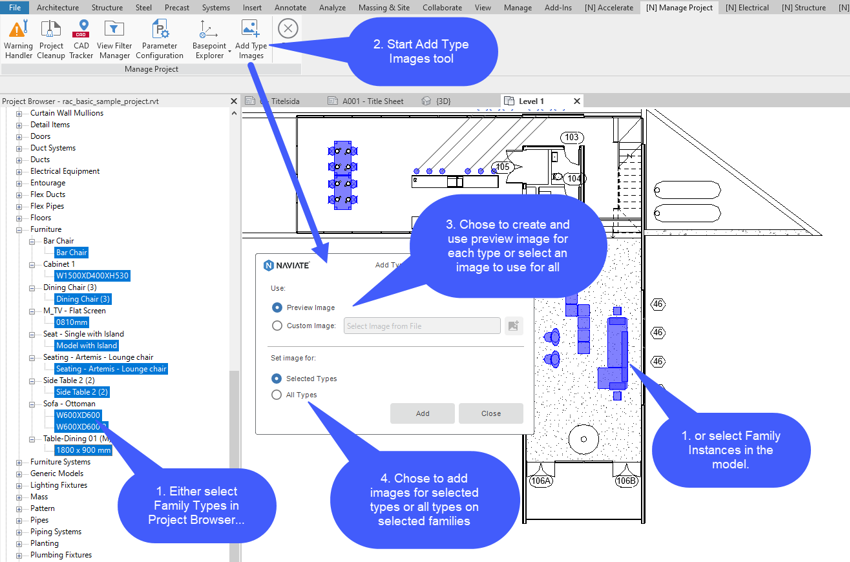The image size is (850, 562).
Task: Open the View Filter Manager
Action: tap(114, 39)
